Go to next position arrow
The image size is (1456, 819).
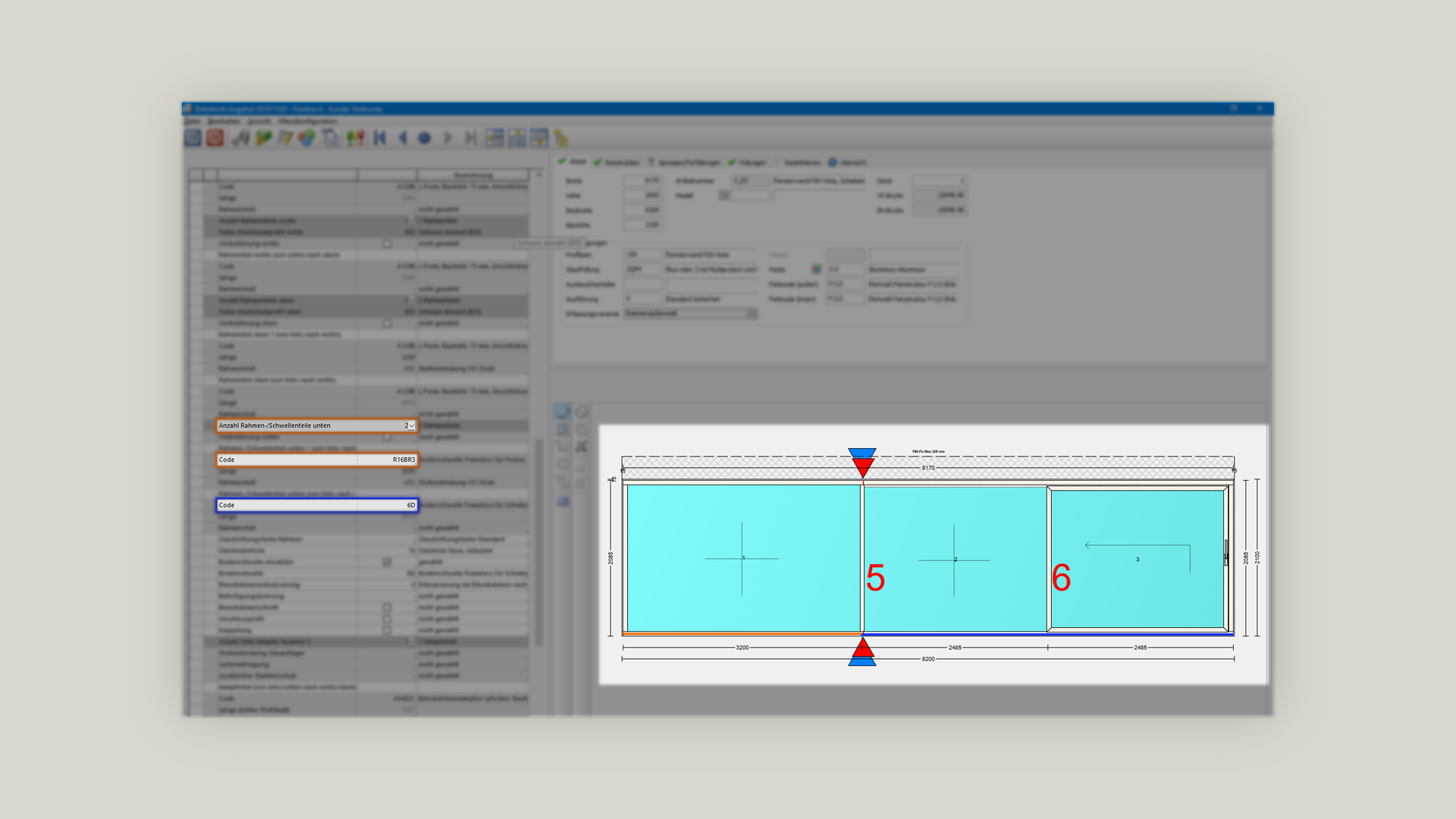(448, 138)
